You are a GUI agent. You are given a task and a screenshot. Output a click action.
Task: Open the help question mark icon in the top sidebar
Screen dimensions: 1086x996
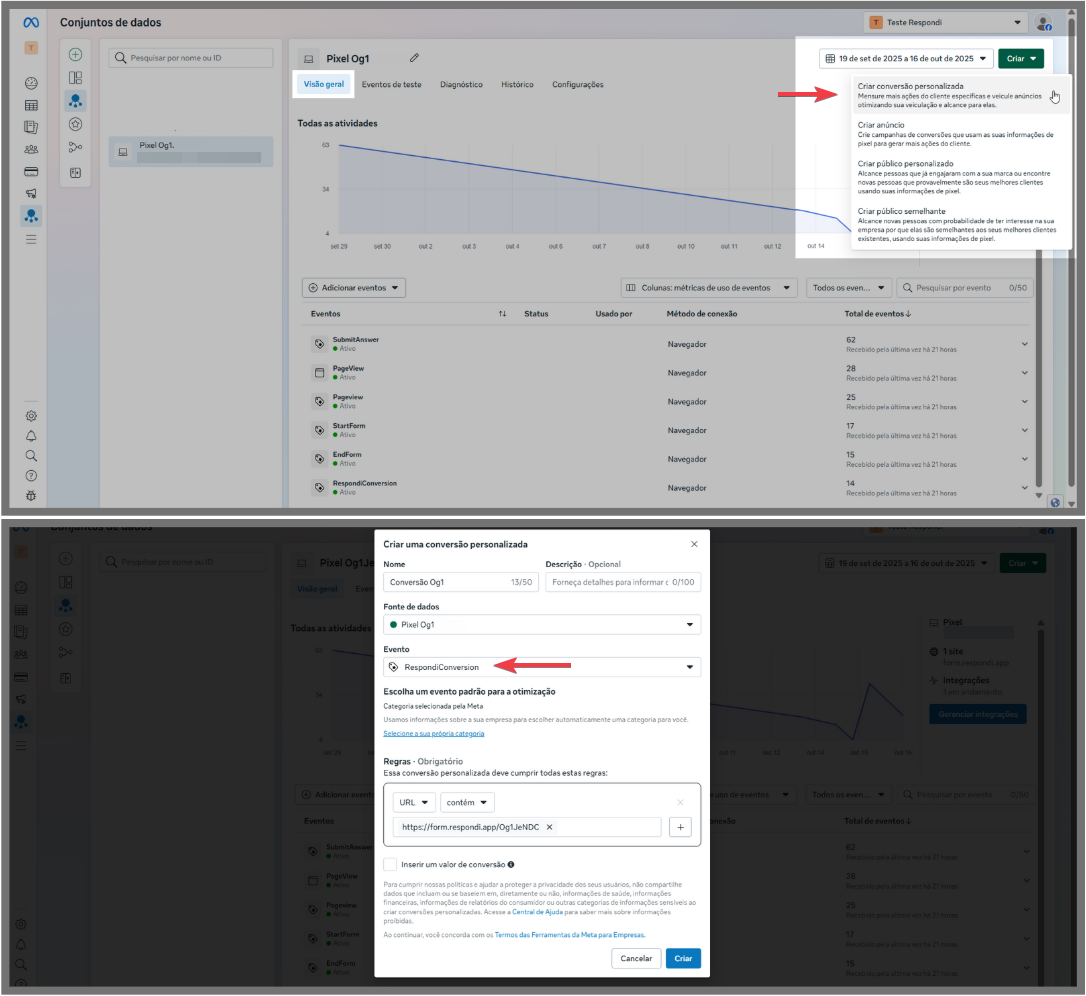point(31,476)
